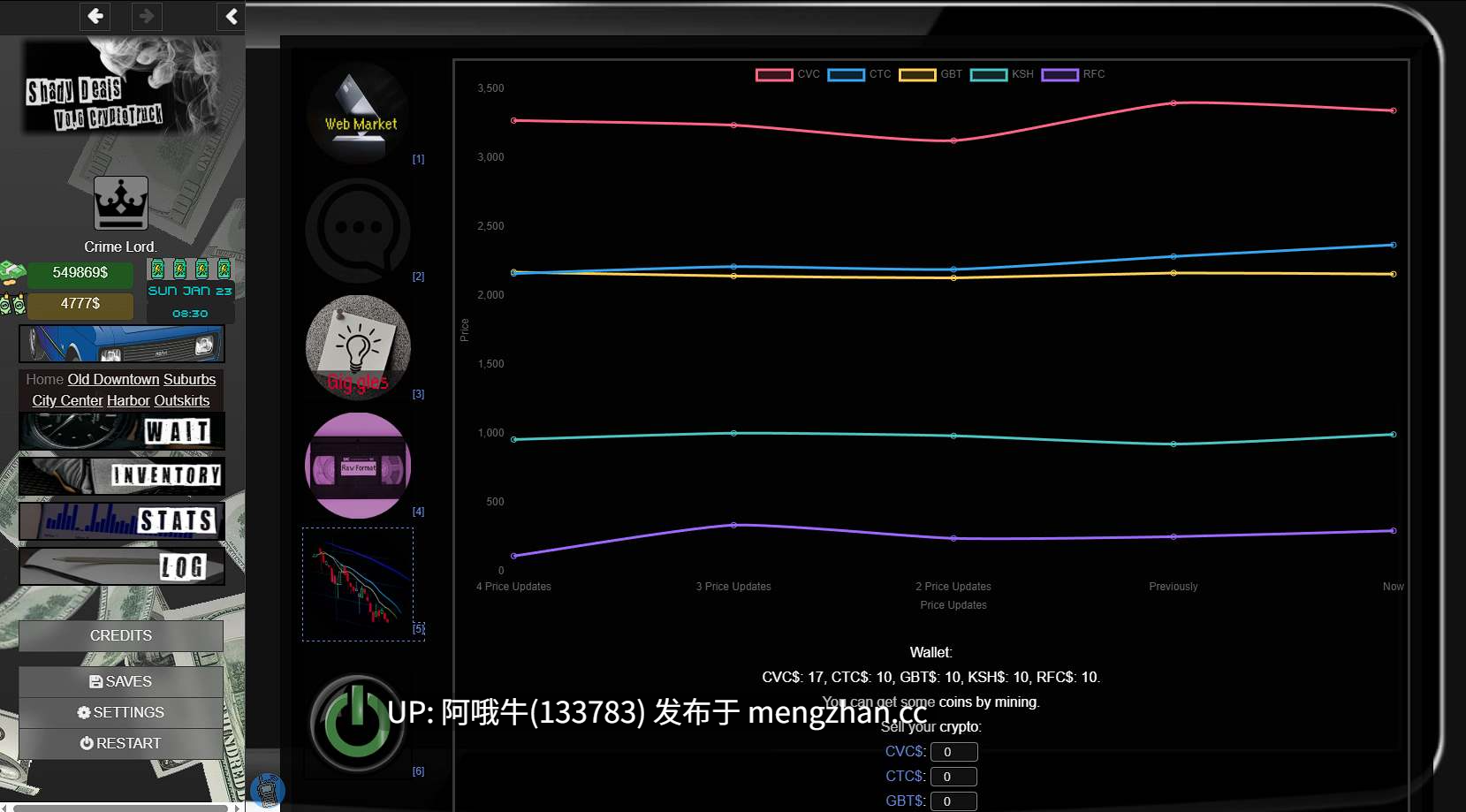Open the Web Market app icon

pos(358,113)
